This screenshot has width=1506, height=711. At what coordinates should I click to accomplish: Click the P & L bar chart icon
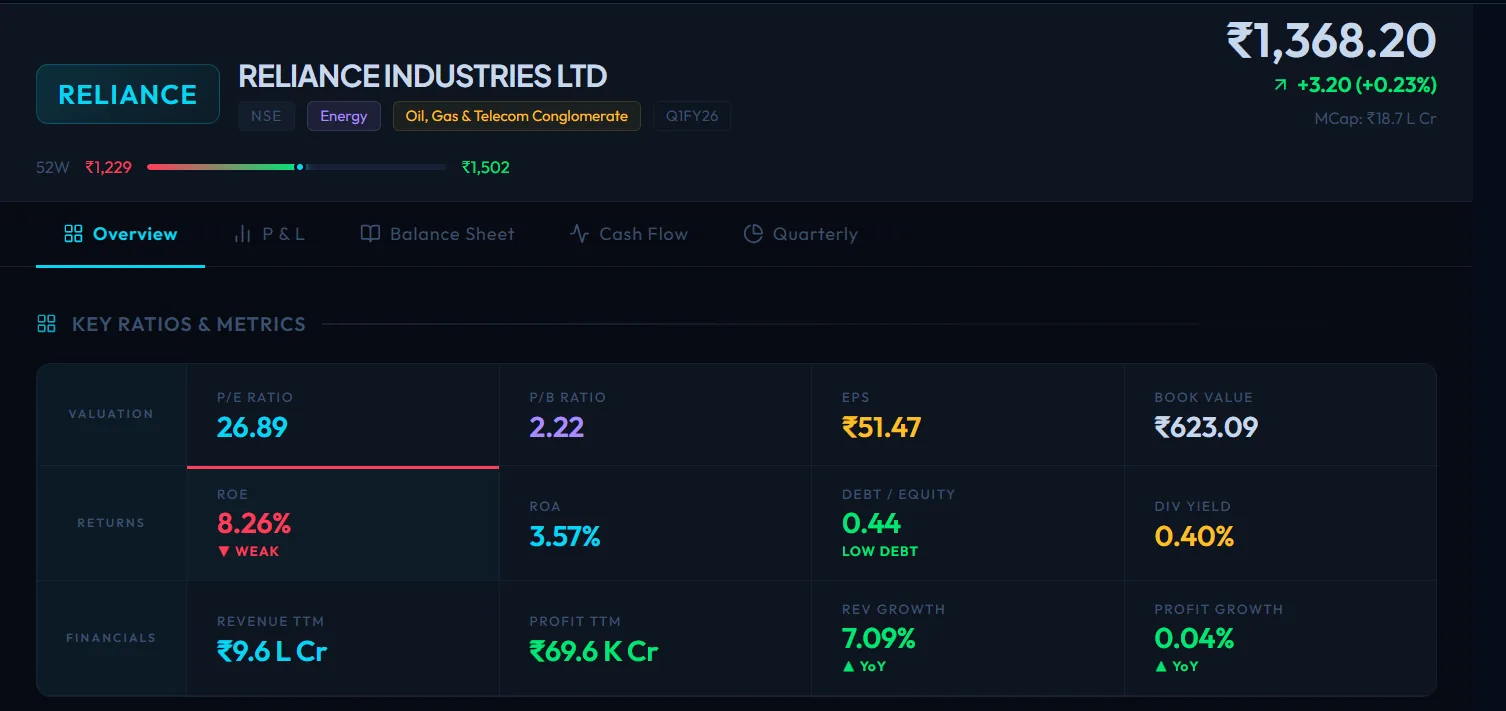pos(242,234)
